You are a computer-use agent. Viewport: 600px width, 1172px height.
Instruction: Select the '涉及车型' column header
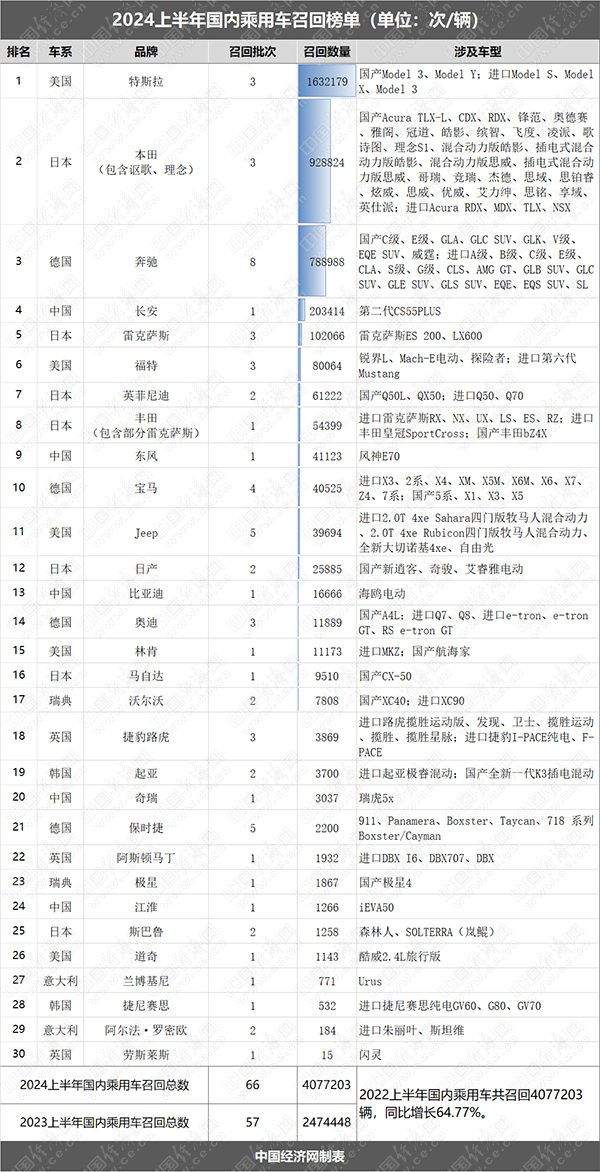click(477, 52)
